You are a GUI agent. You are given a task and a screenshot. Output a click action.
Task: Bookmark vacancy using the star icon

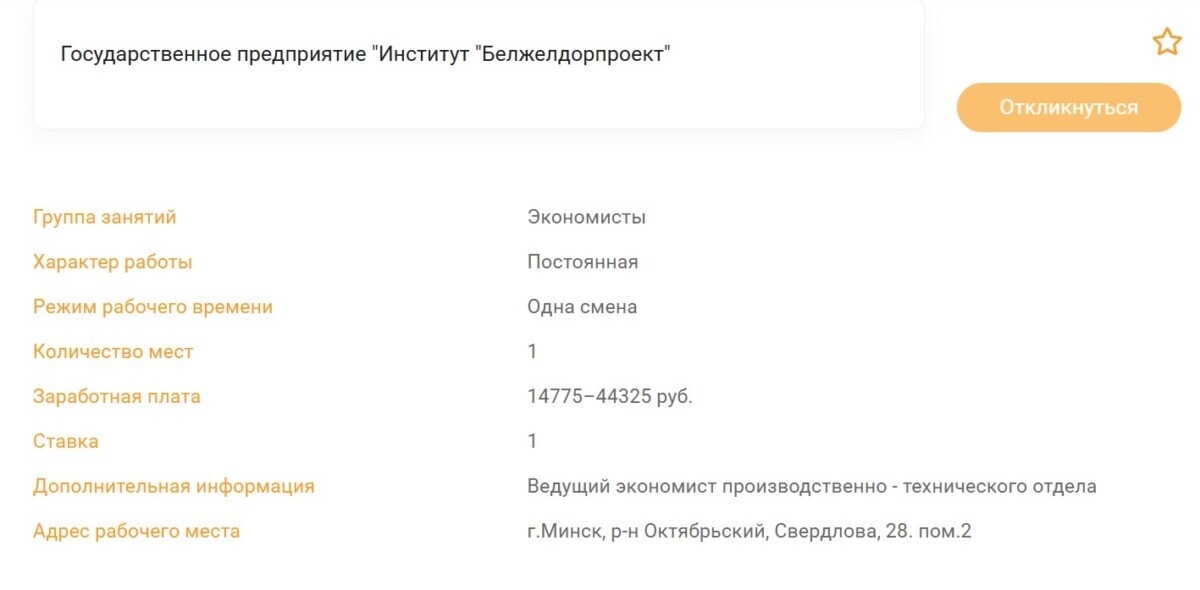point(1166,41)
